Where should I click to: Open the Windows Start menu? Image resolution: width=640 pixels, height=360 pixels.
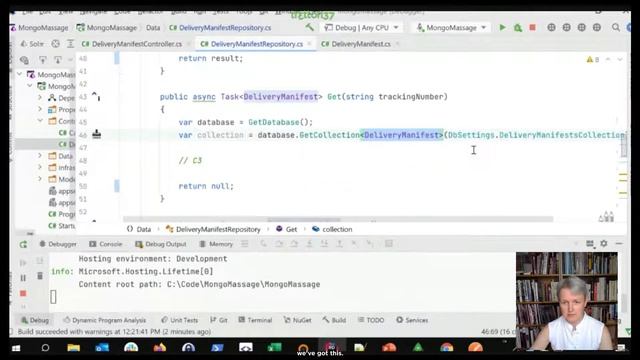(16, 348)
